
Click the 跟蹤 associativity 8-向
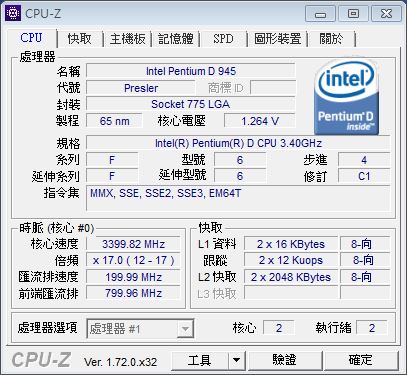[x=365, y=260]
